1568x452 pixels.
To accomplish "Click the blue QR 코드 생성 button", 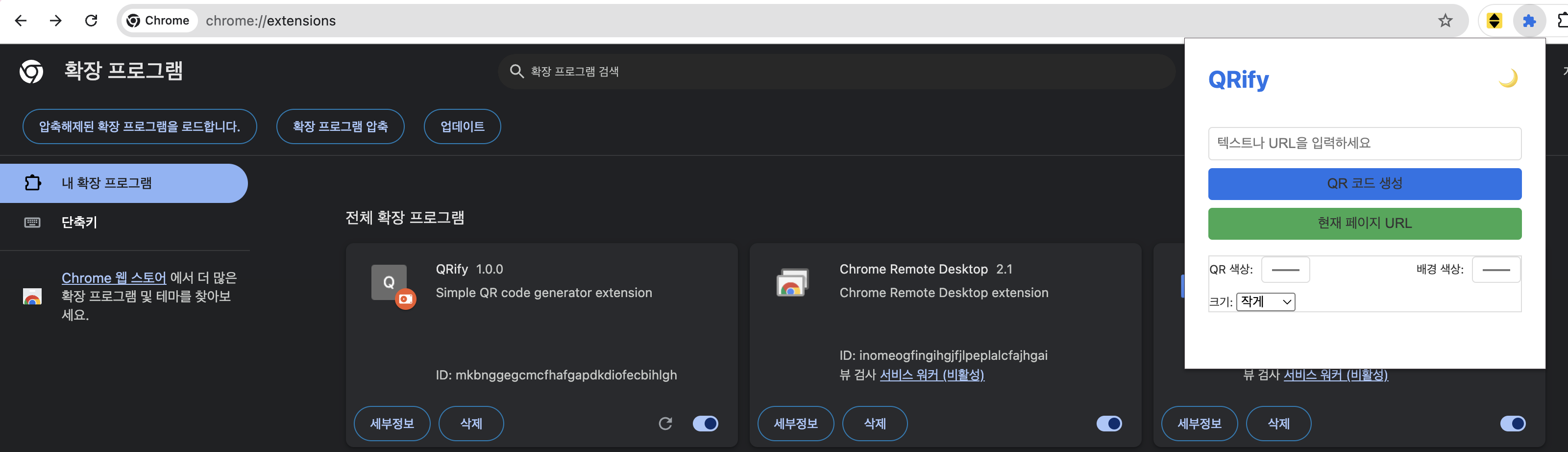I will 1364,183.
